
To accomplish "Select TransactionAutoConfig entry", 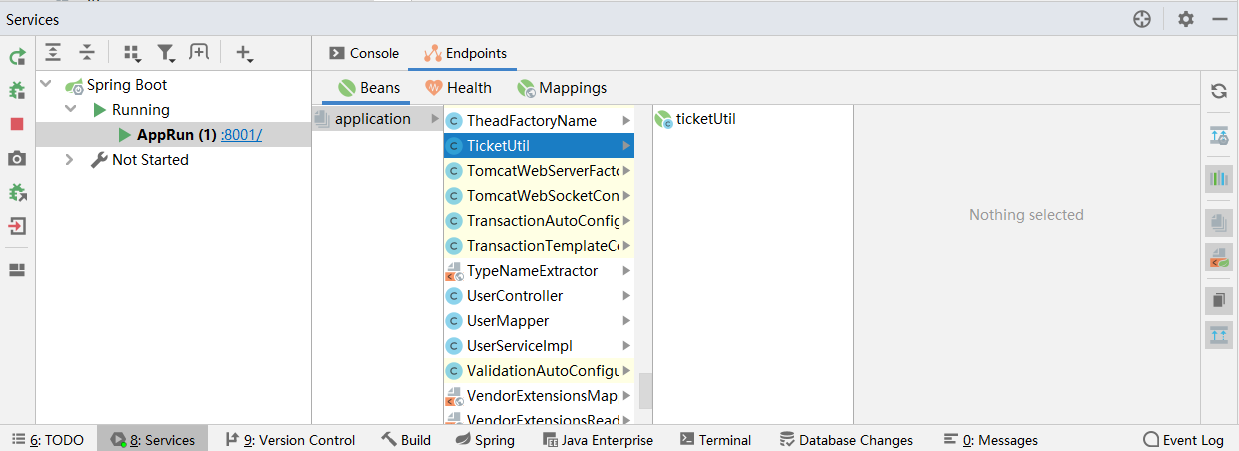I will 538,221.
